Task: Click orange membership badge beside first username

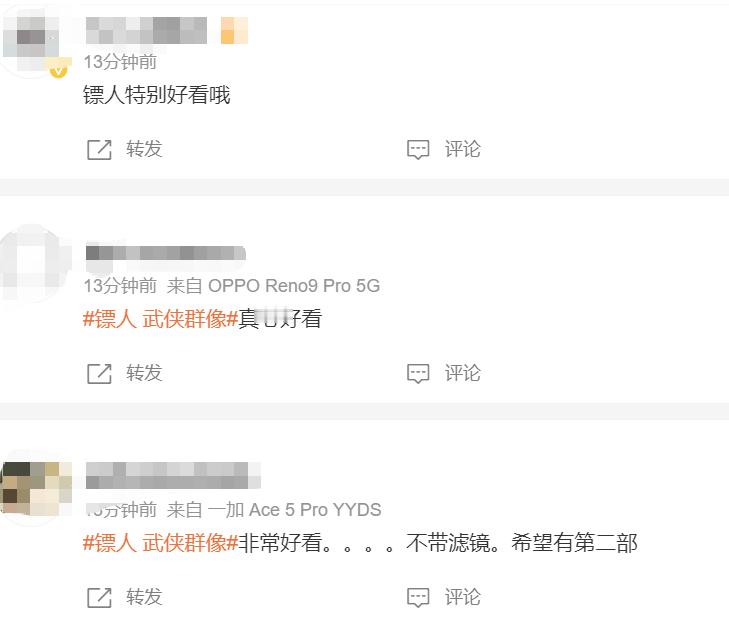Action: coord(234,31)
